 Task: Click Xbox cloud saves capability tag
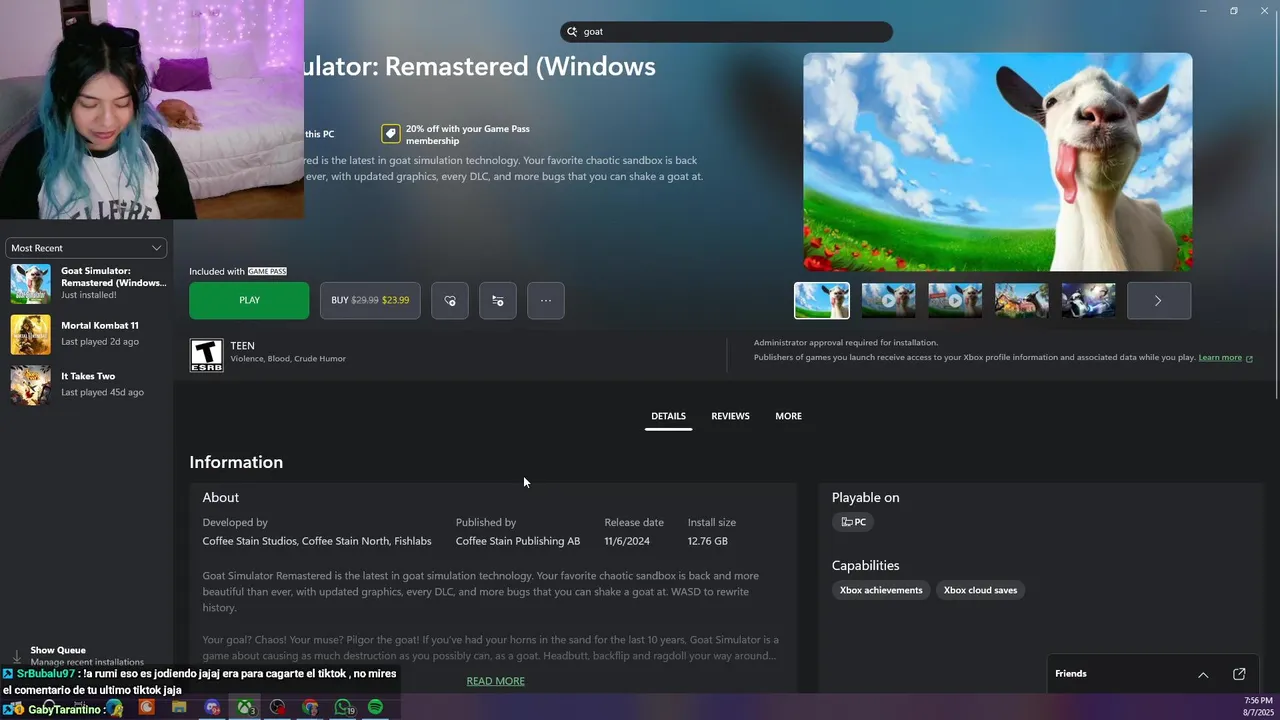coord(980,590)
